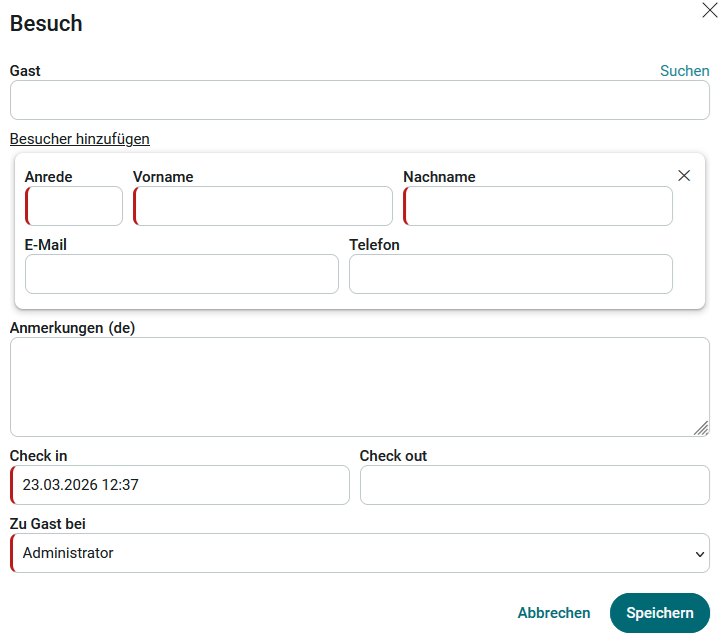Image resolution: width=720 pixels, height=641 pixels.
Task: Click the Besuch dialog heading
Action: (46, 24)
